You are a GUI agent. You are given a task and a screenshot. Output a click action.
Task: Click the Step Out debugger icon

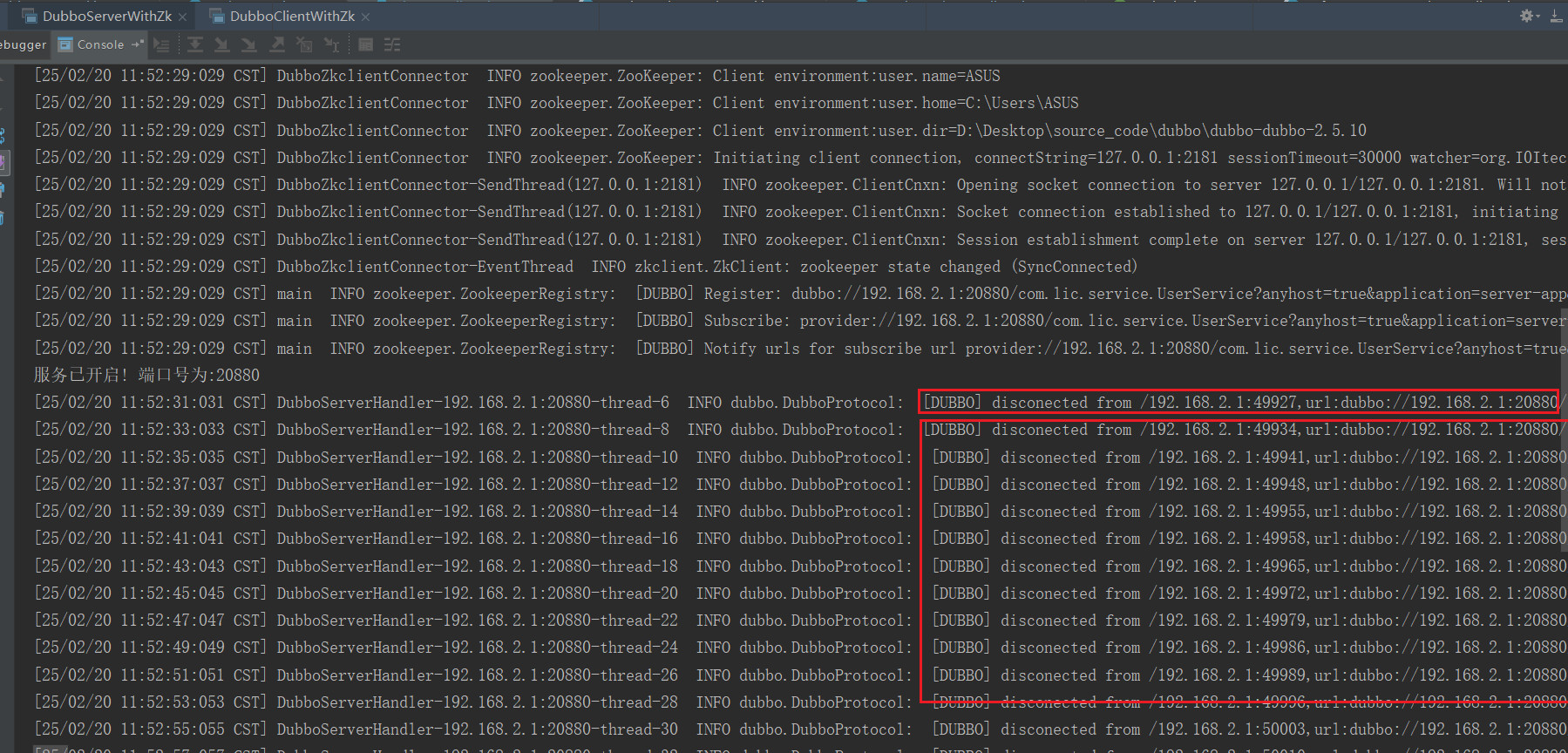click(x=277, y=44)
